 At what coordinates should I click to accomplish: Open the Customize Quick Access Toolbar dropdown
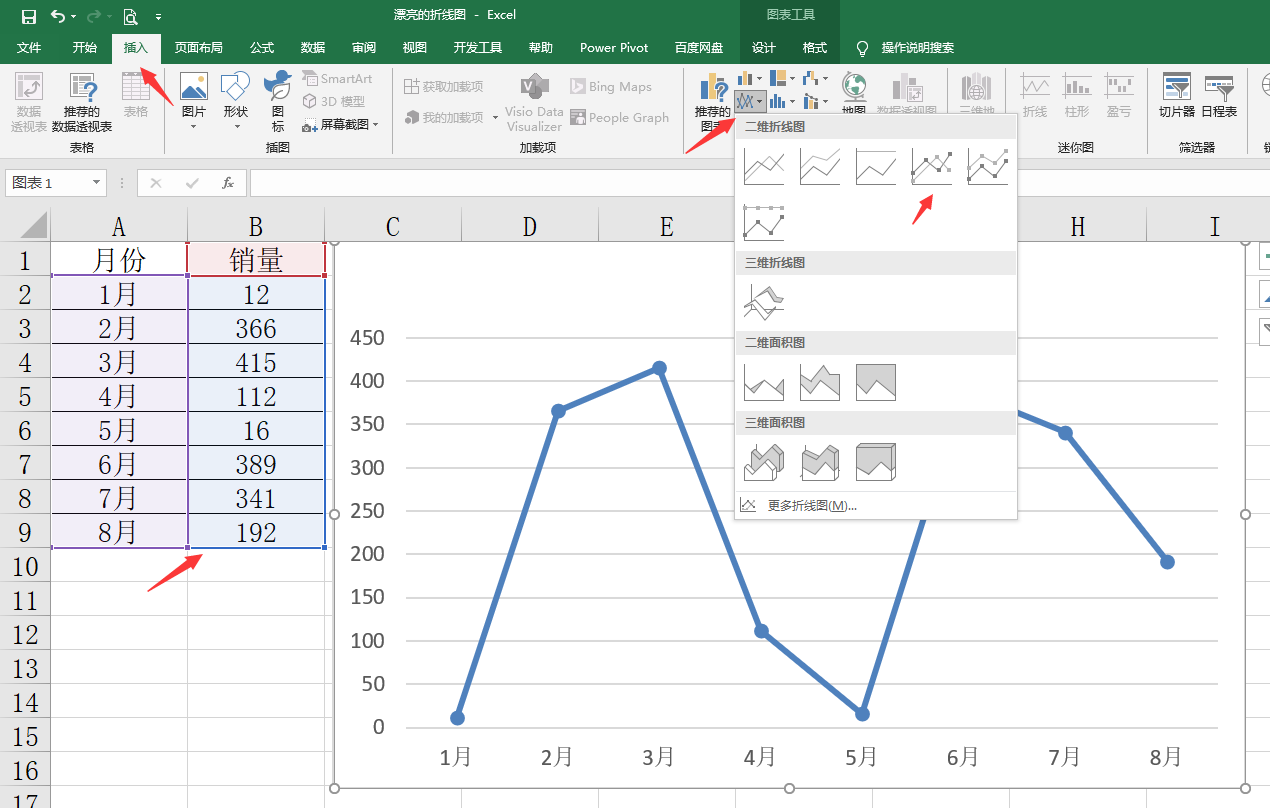point(158,17)
